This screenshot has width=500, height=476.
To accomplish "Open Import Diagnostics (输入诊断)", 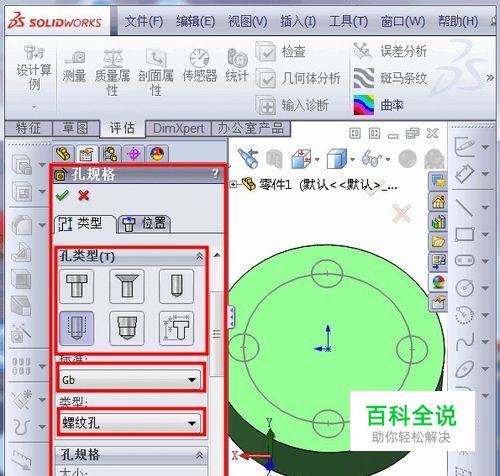I will [x=292, y=105].
